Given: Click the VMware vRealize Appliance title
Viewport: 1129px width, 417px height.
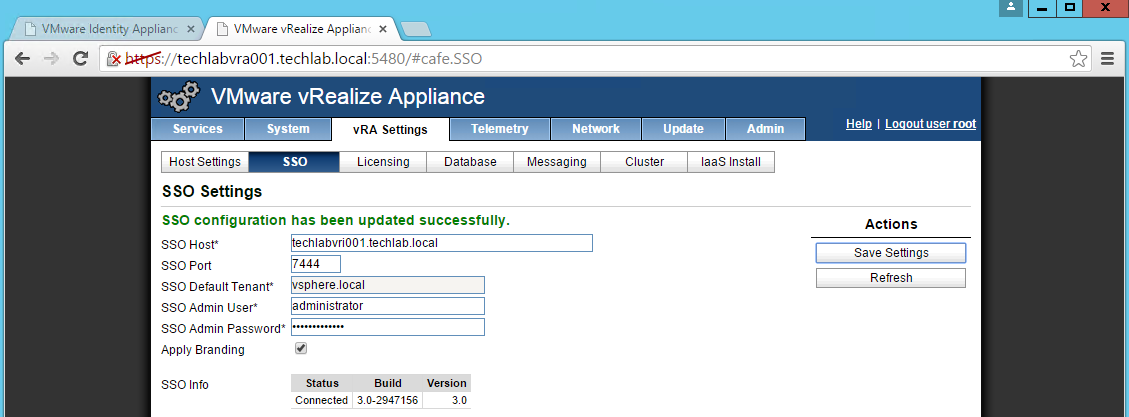Looking at the screenshot, I should coord(348,96).
